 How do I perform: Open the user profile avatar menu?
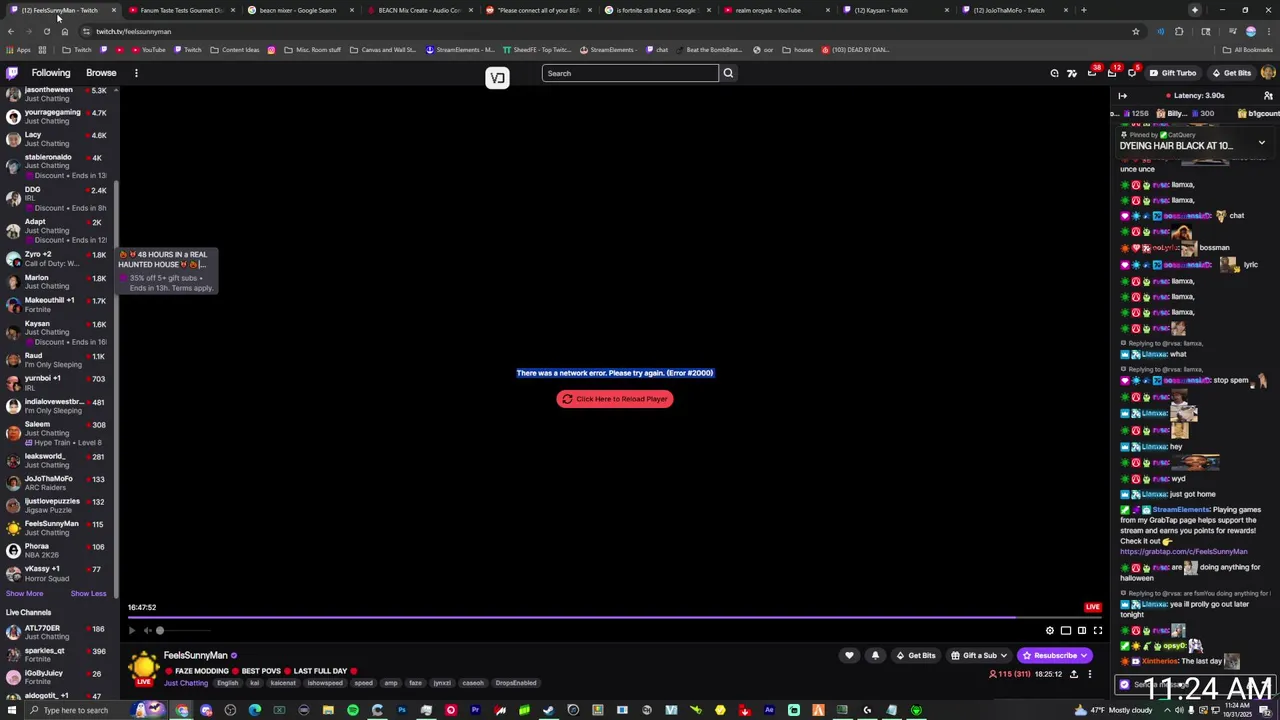tap(1268, 73)
